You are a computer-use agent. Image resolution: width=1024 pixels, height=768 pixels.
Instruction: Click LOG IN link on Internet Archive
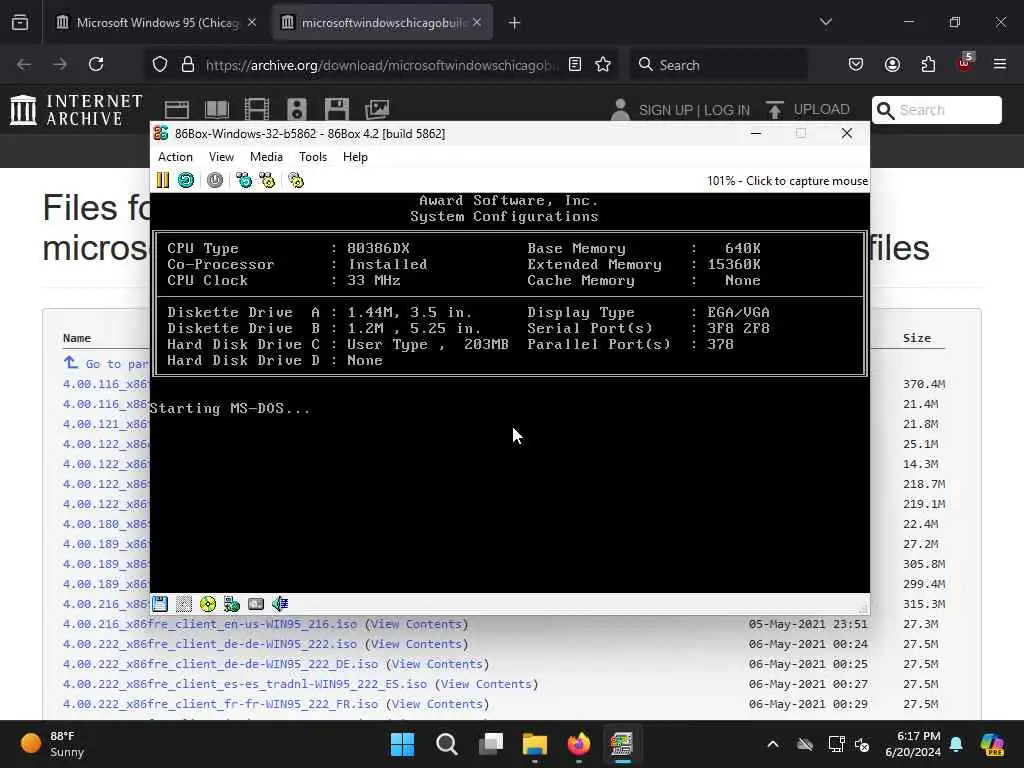pyautogui.click(x=727, y=110)
